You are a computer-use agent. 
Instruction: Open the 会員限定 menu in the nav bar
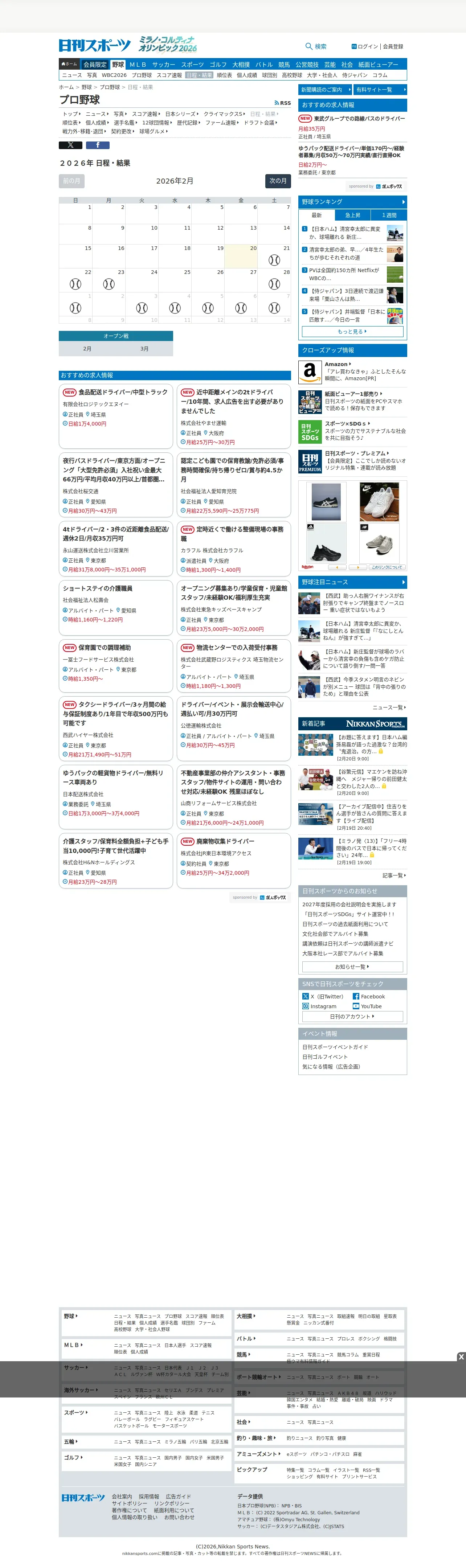click(95, 65)
